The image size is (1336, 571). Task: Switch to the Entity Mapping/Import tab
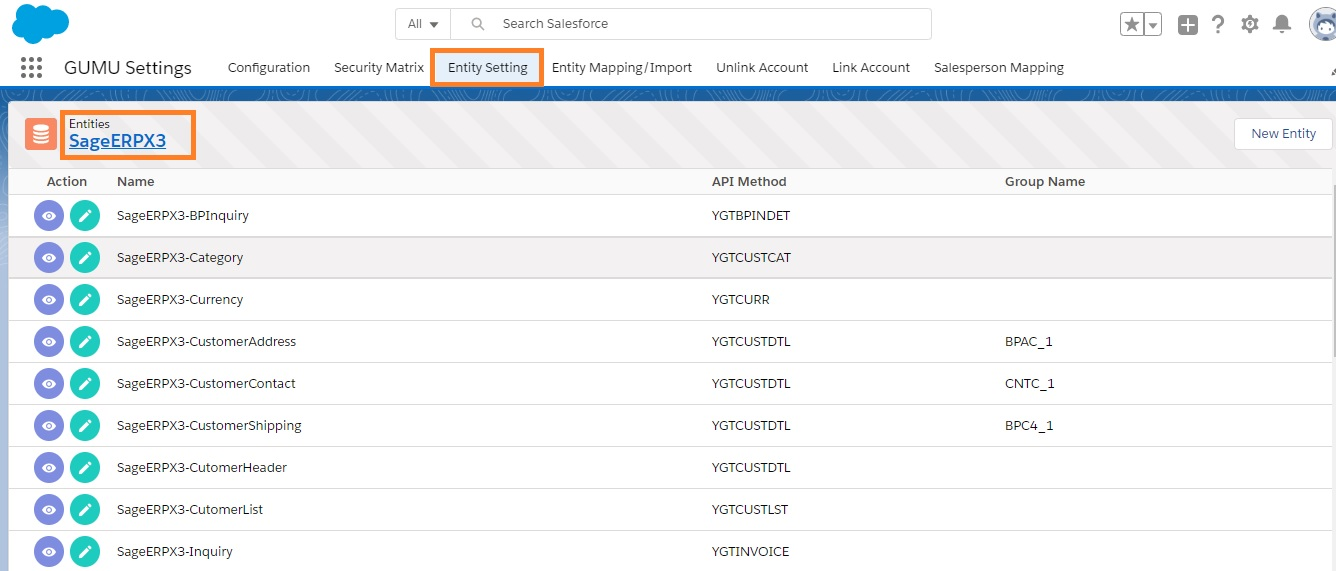coord(622,67)
